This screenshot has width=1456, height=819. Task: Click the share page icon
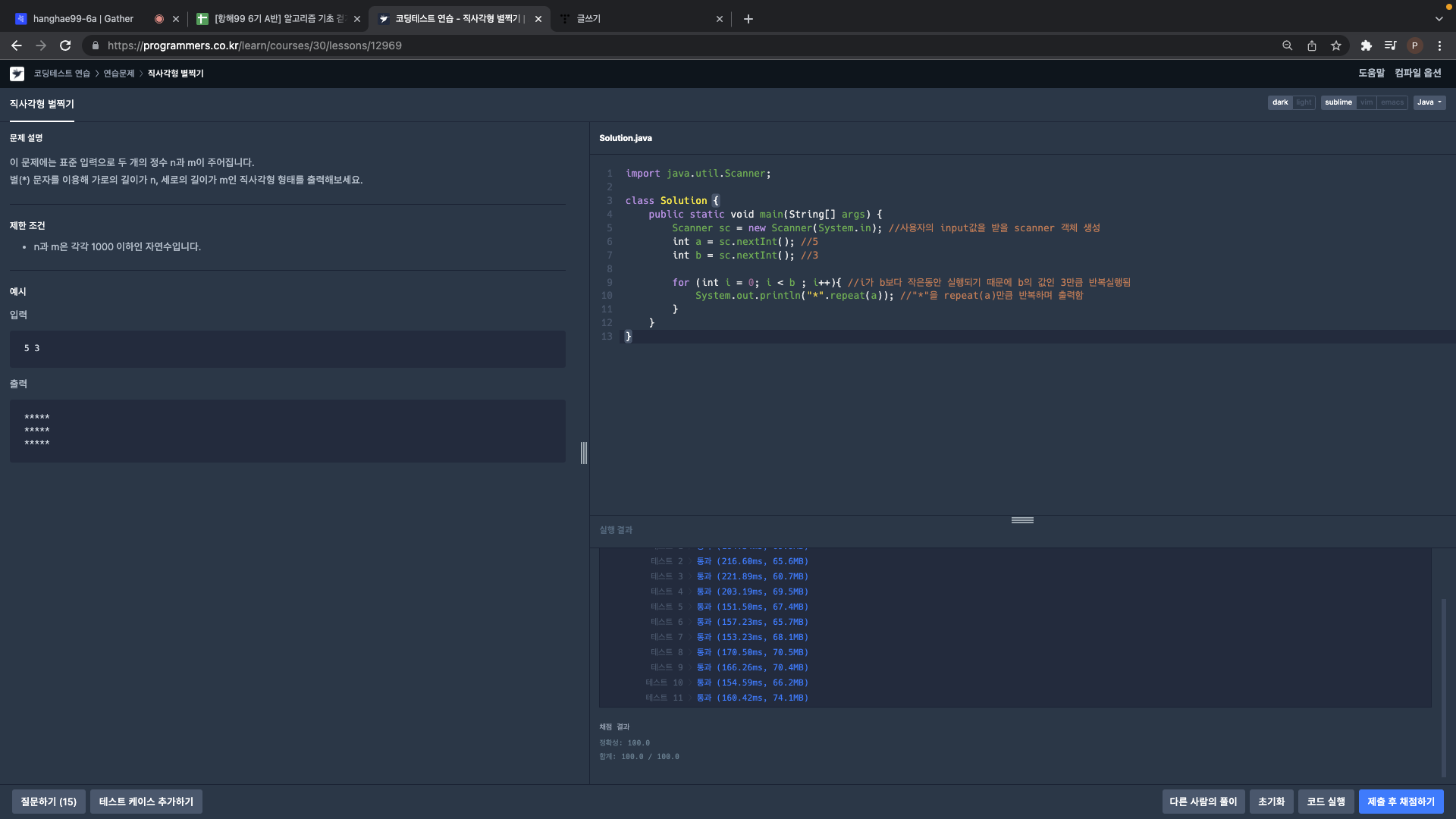(1311, 45)
